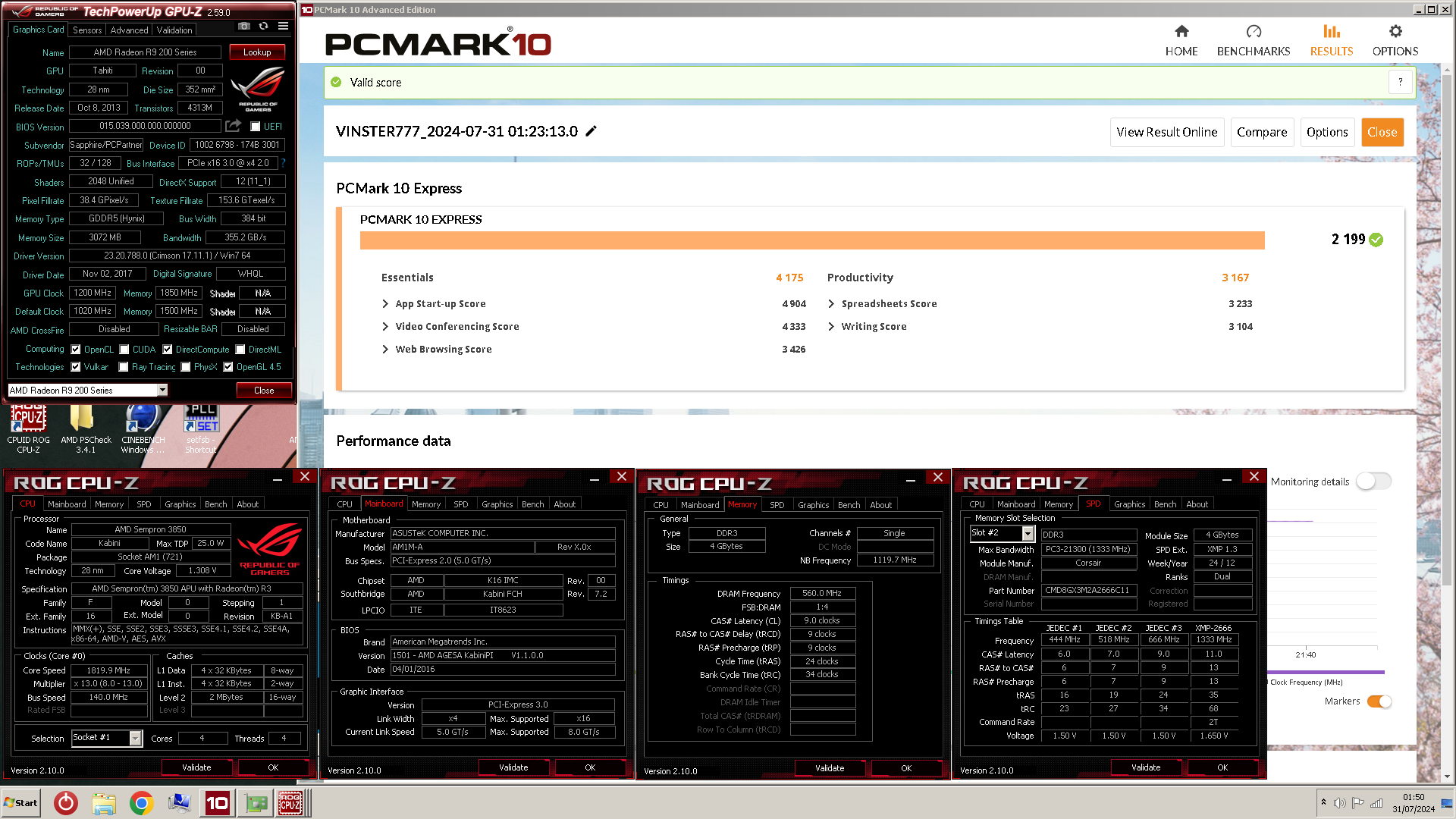Image resolution: width=1456 pixels, height=819 pixels.
Task: Expand the Spreadsheets Score row
Action: coord(831,304)
